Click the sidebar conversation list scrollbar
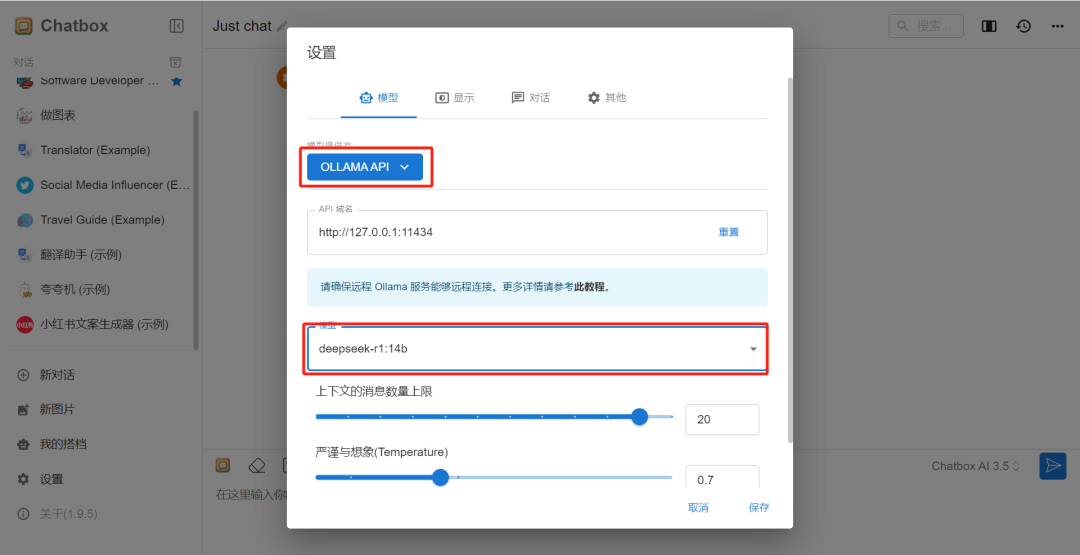The width and height of the screenshot is (1080, 555). point(196,229)
